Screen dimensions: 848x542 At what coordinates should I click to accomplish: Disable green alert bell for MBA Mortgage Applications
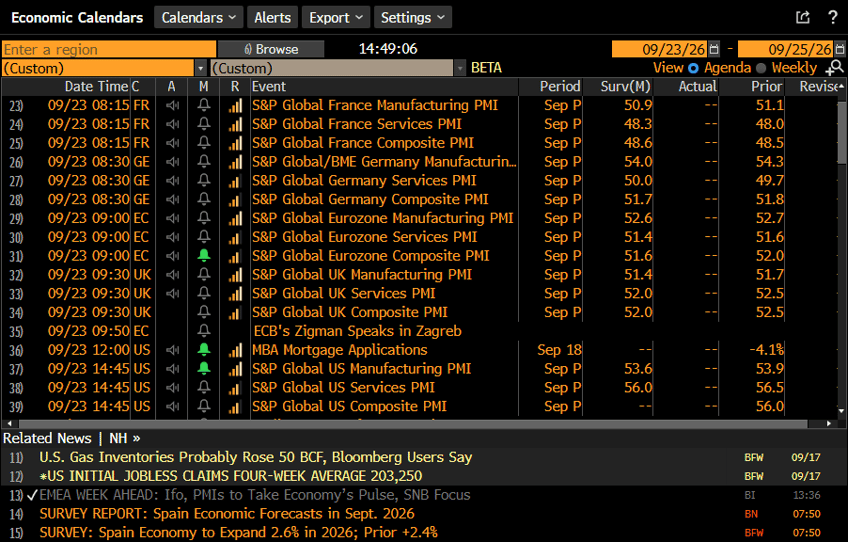pos(204,349)
